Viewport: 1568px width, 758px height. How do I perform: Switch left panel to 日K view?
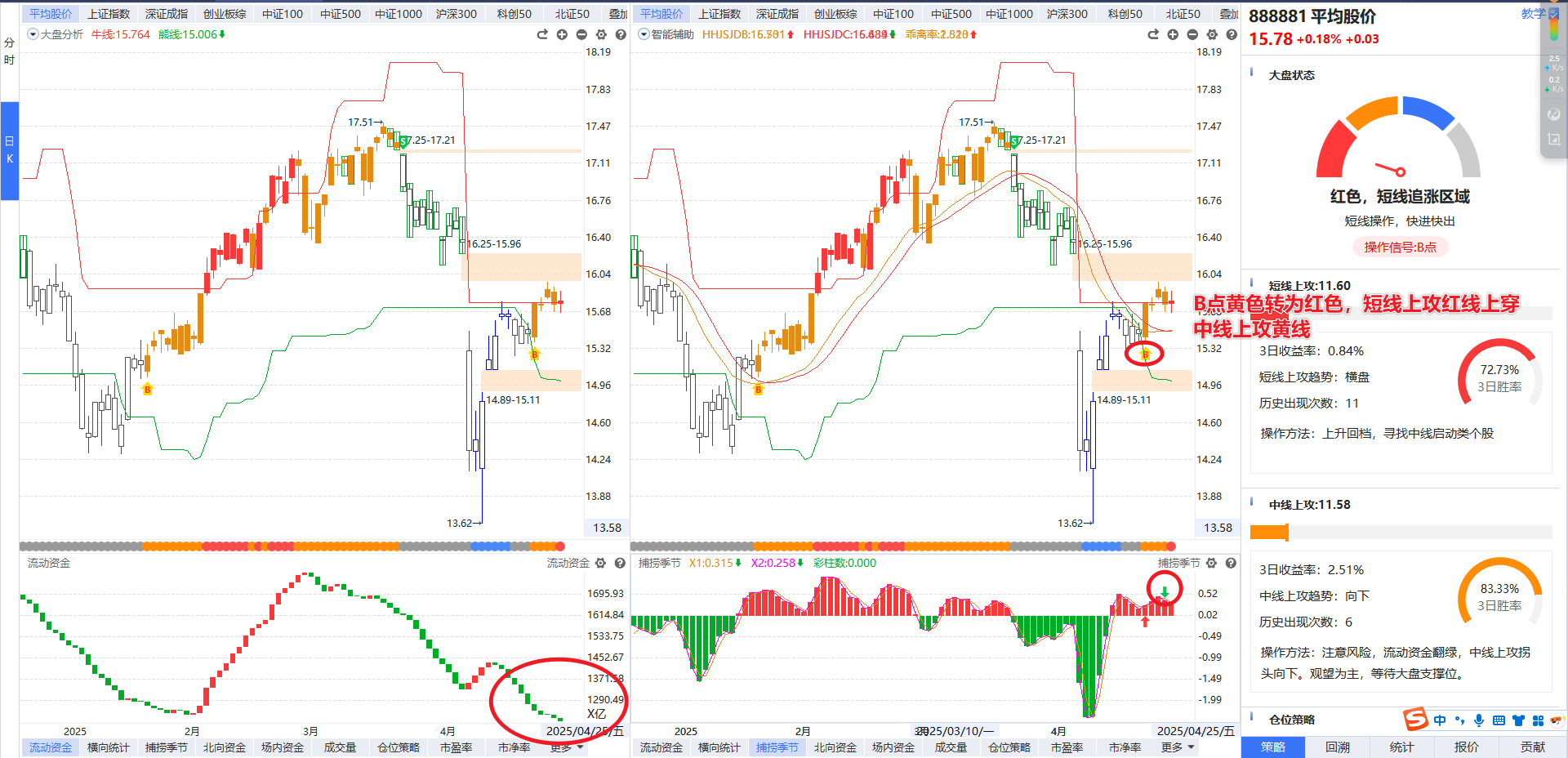click(x=9, y=150)
